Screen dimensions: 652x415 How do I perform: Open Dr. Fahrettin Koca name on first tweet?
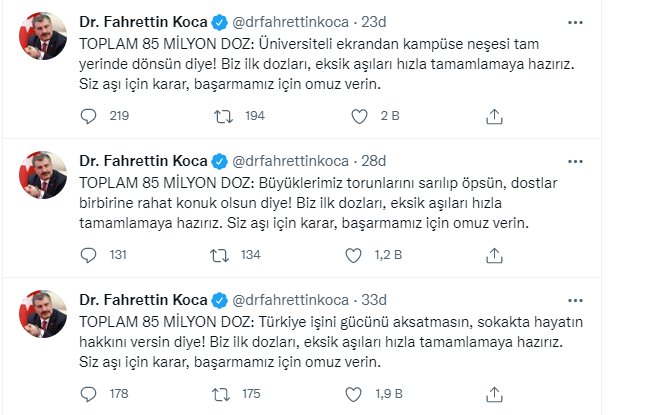[143, 22]
